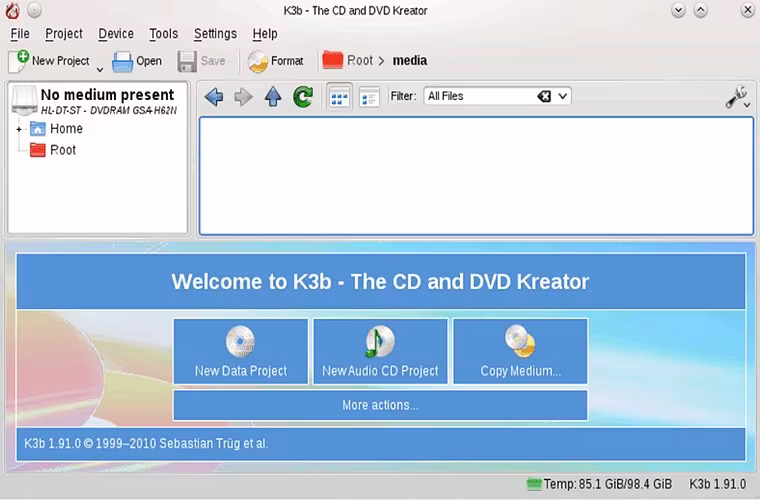Click the breadcrumb chevron after Root
The width and height of the screenshot is (760, 500).
pos(381,61)
